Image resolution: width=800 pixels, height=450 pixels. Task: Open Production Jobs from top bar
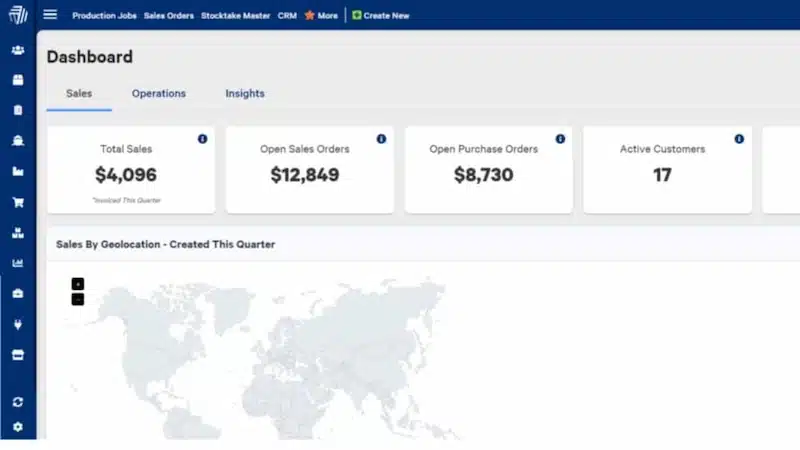click(x=105, y=16)
